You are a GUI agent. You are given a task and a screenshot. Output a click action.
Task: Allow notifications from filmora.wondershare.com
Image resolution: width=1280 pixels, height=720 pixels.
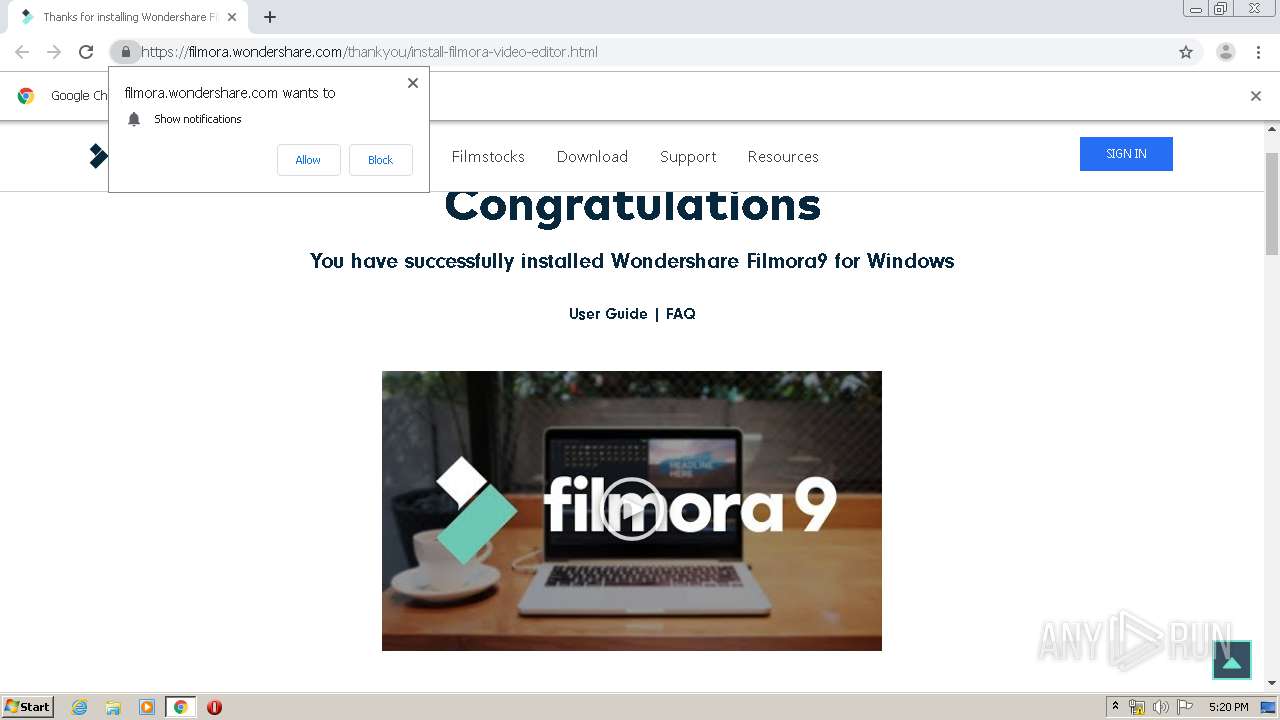(x=308, y=160)
